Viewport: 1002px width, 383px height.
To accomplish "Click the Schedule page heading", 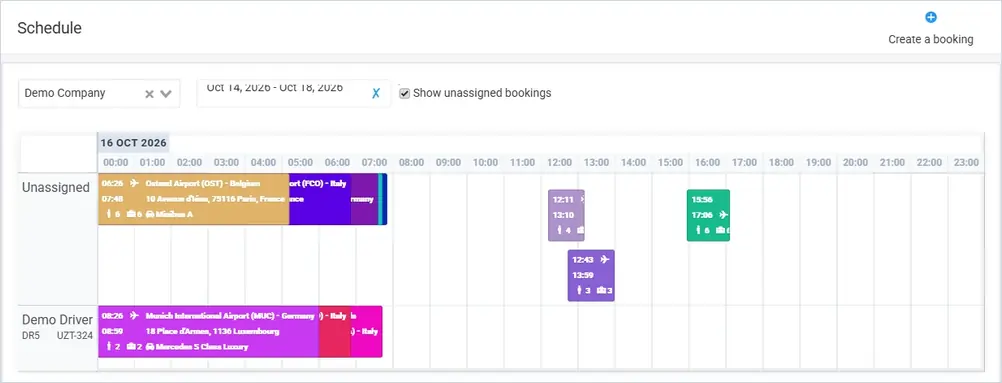I will click(x=49, y=28).
